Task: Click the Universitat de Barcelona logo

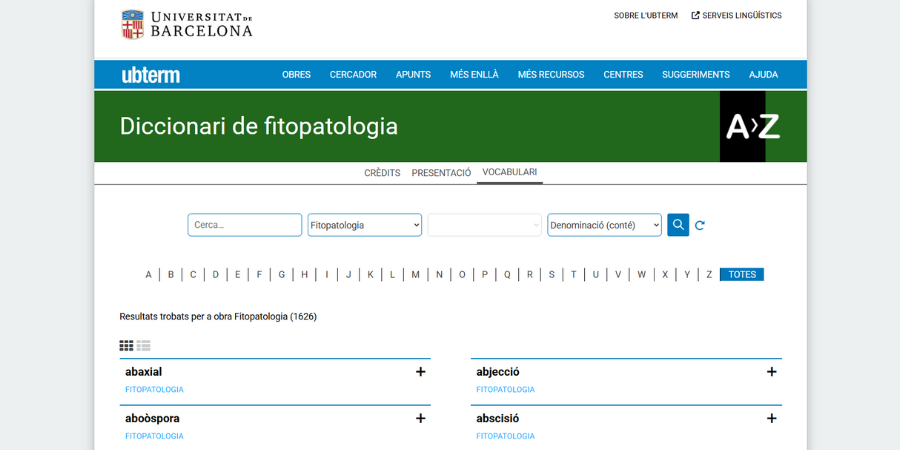Action: click(x=187, y=24)
